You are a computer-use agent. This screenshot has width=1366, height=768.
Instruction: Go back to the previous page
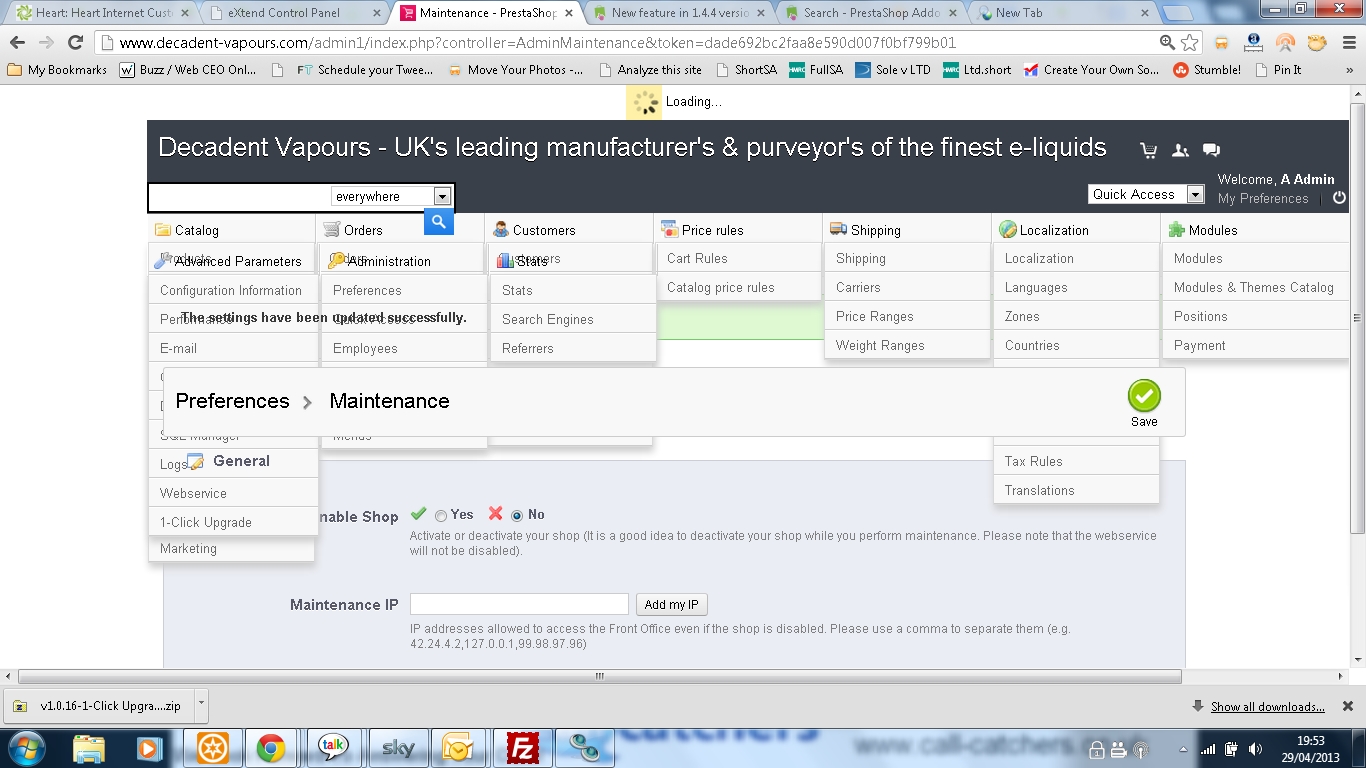18,43
